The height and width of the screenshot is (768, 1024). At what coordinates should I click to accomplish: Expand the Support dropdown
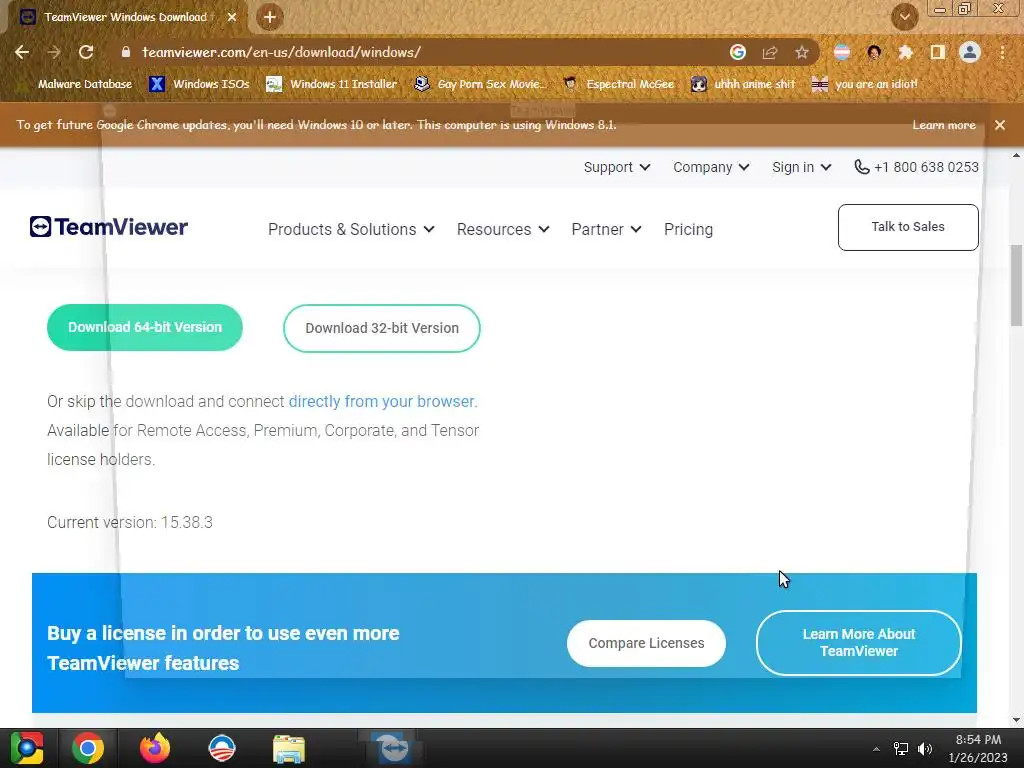click(x=616, y=167)
